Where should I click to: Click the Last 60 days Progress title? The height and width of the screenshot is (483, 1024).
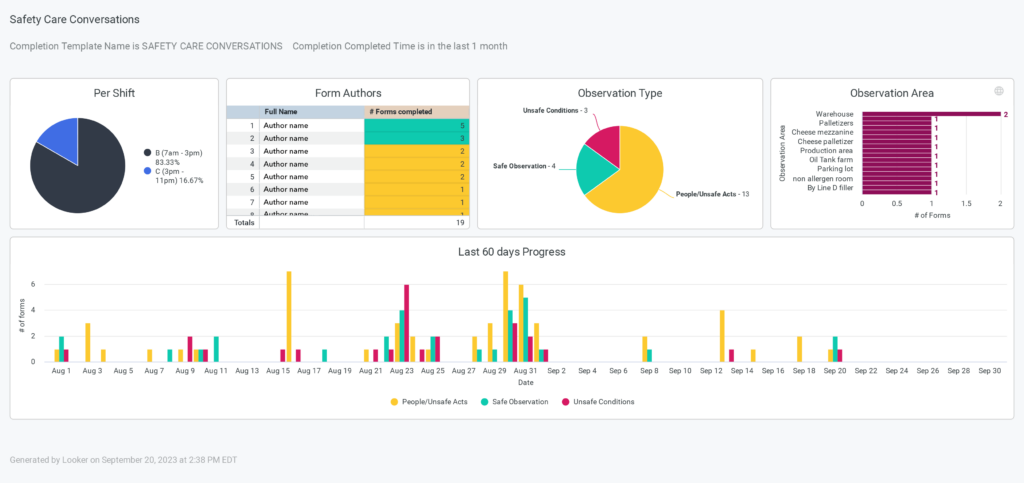[511, 251]
